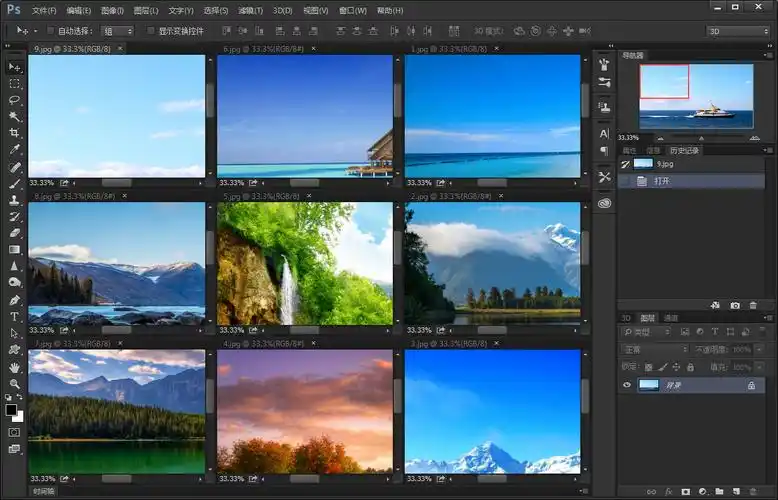
Task: Open the 3D workspace dropdown
Action: pyautogui.click(x=740, y=31)
